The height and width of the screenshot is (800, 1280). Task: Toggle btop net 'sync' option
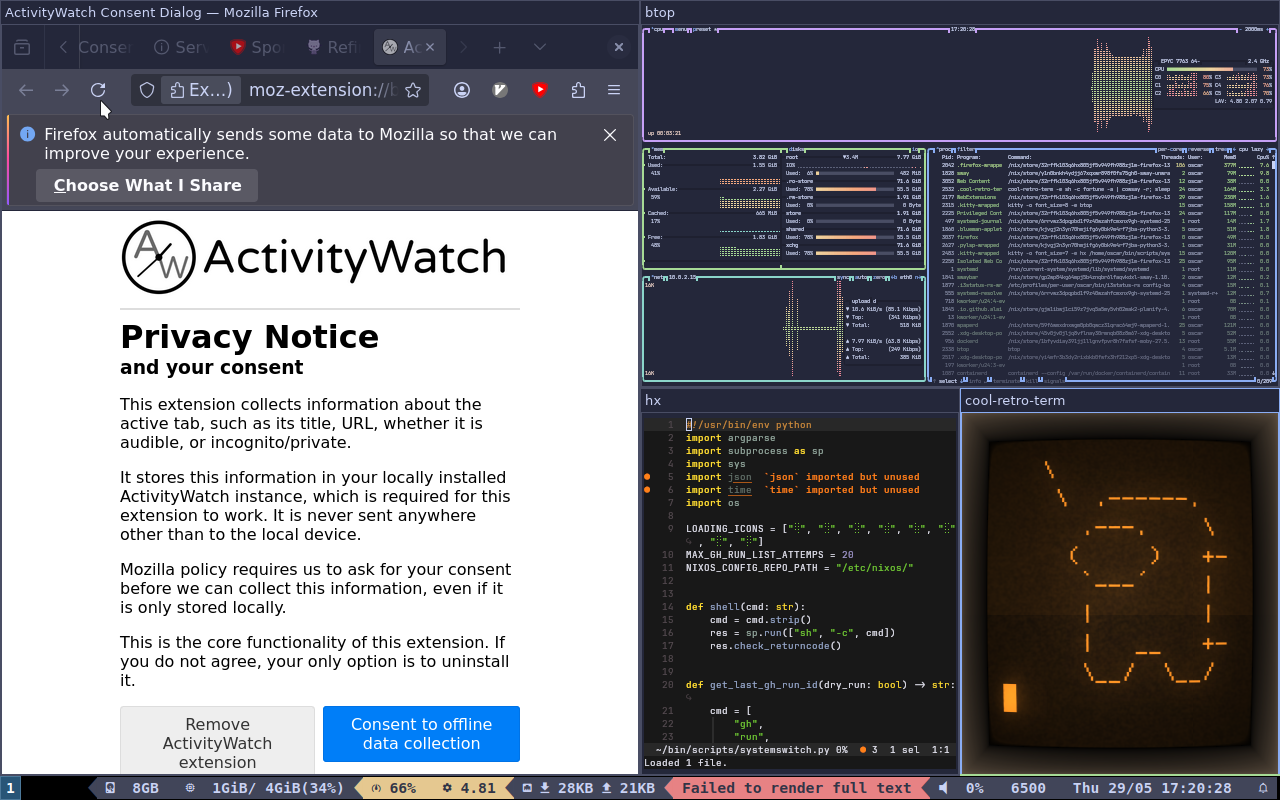point(842,278)
